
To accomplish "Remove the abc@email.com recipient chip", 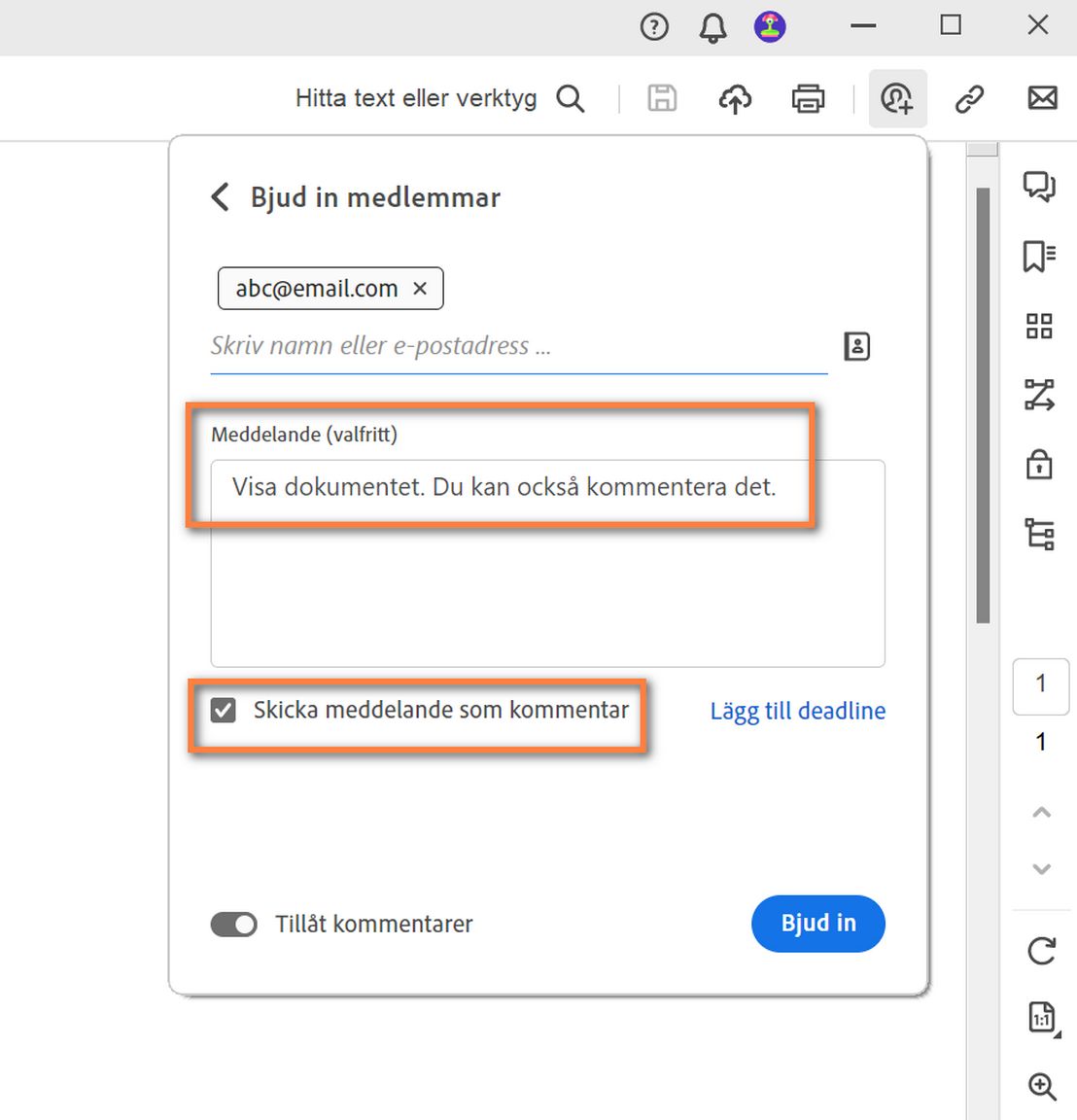I will pyautogui.click(x=419, y=288).
